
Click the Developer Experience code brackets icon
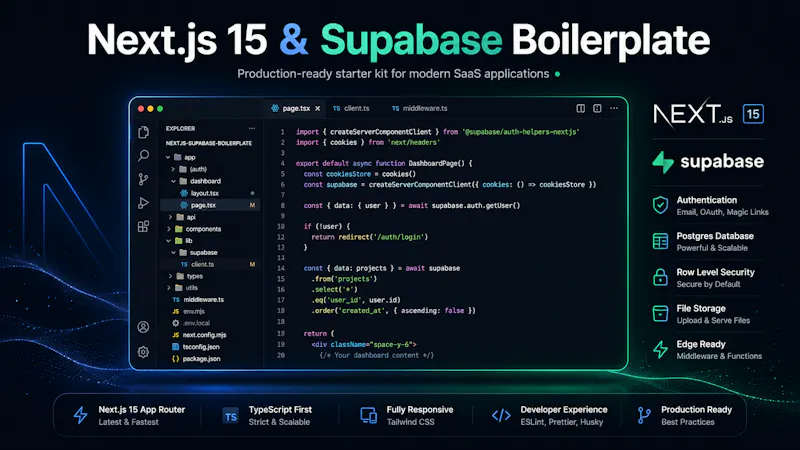(x=501, y=416)
